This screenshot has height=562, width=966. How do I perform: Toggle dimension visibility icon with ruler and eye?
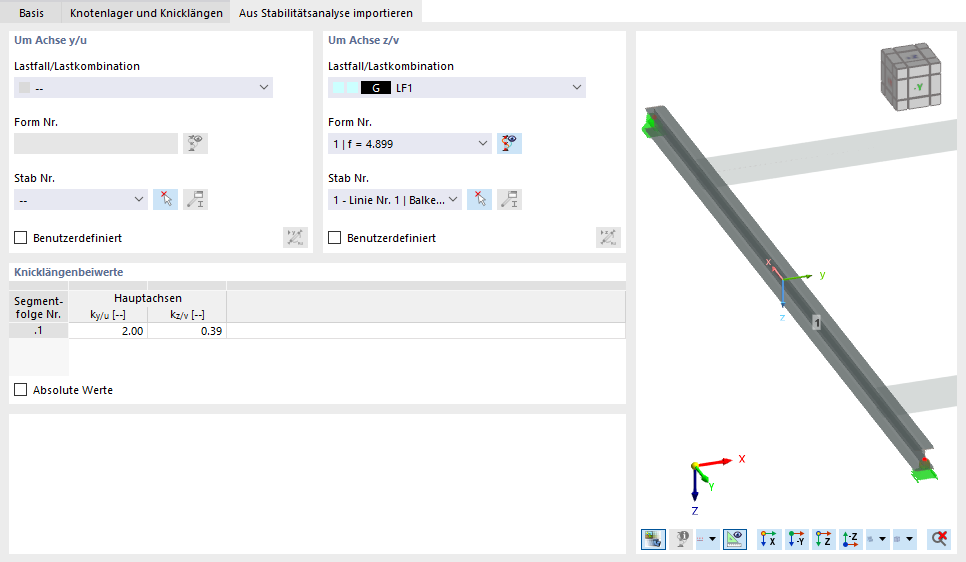(x=735, y=539)
